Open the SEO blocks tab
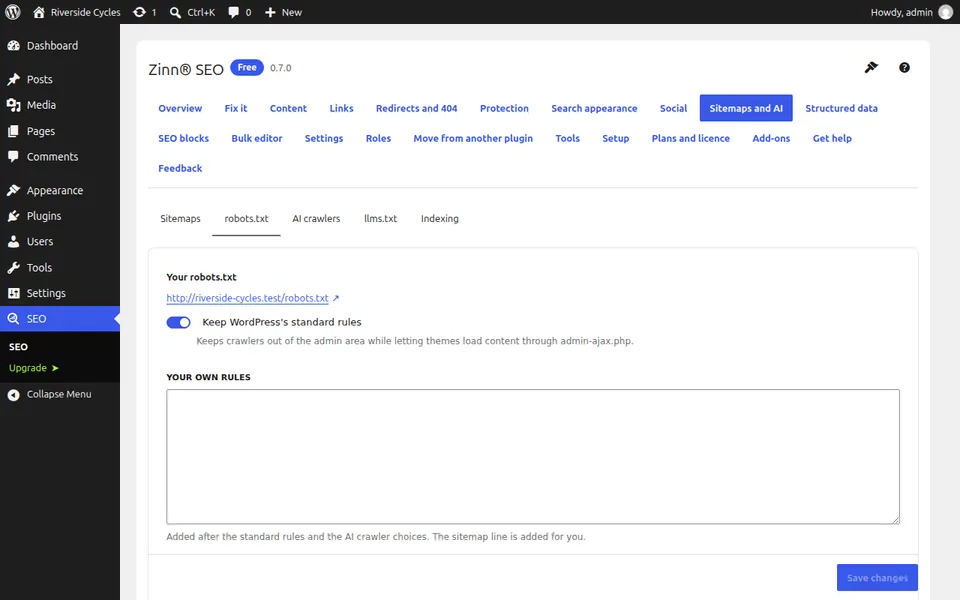Image resolution: width=960 pixels, height=600 pixels. [x=184, y=138]
